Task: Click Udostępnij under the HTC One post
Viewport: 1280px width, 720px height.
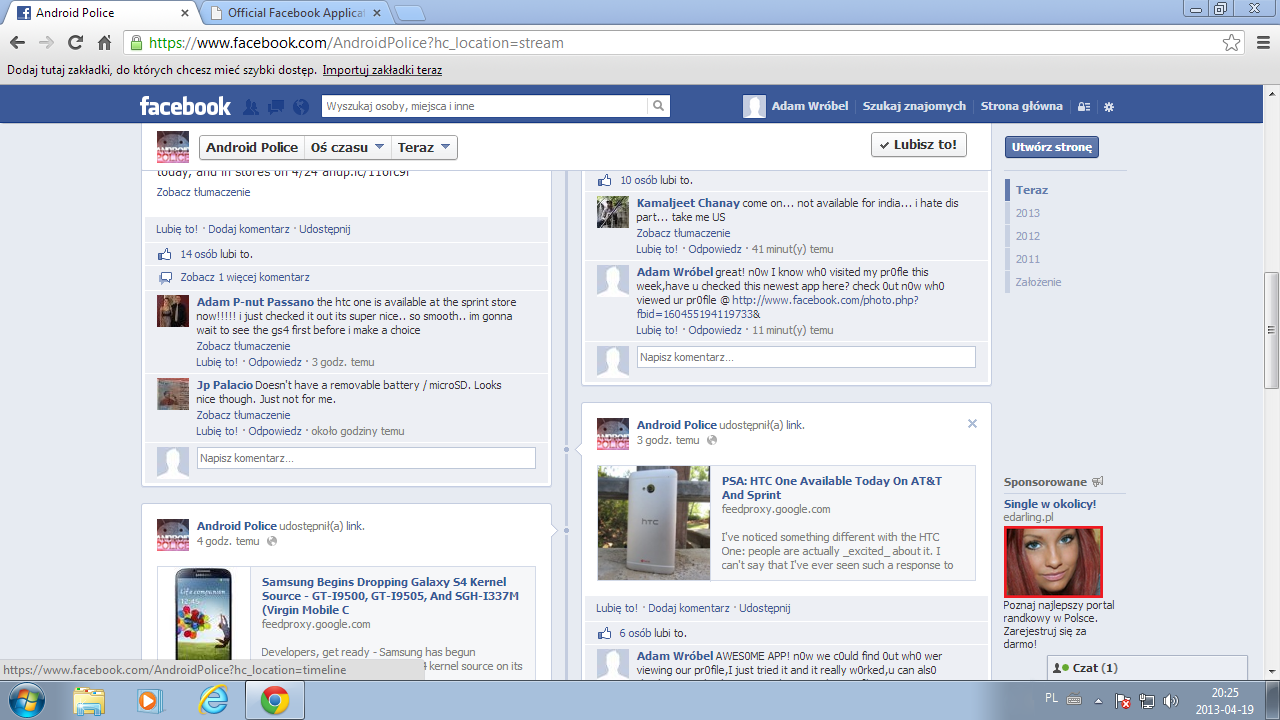Action: click(x=765, y=608)
